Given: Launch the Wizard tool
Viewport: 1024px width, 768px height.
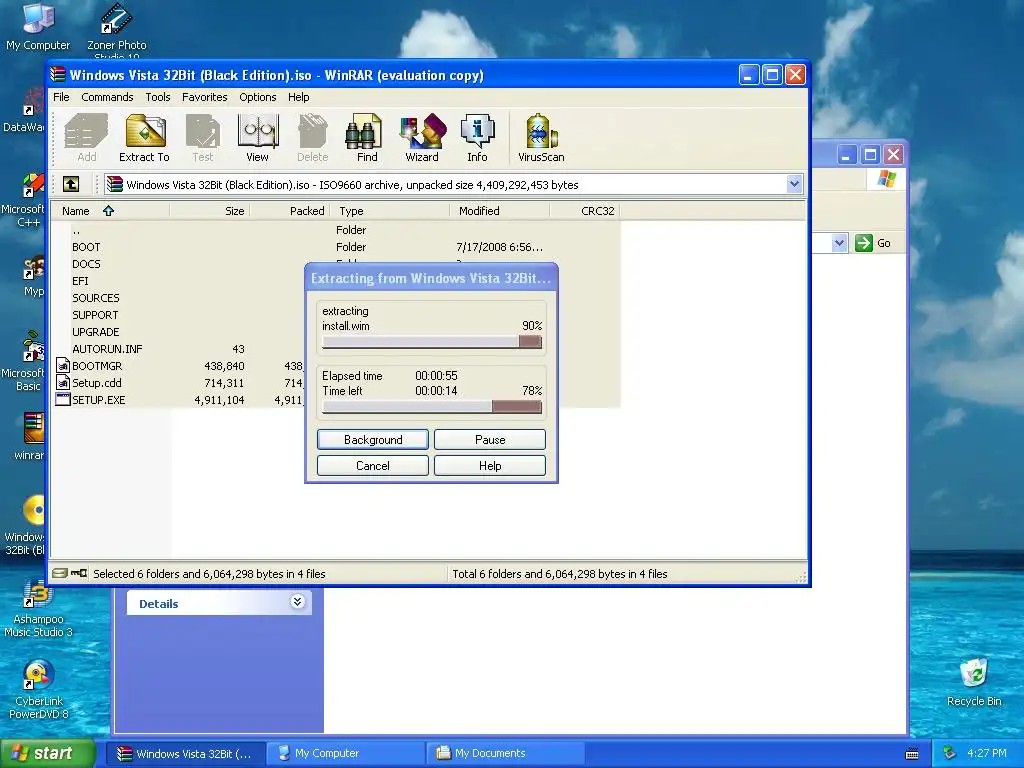Looking at the screenshot, I should point(422,138).
